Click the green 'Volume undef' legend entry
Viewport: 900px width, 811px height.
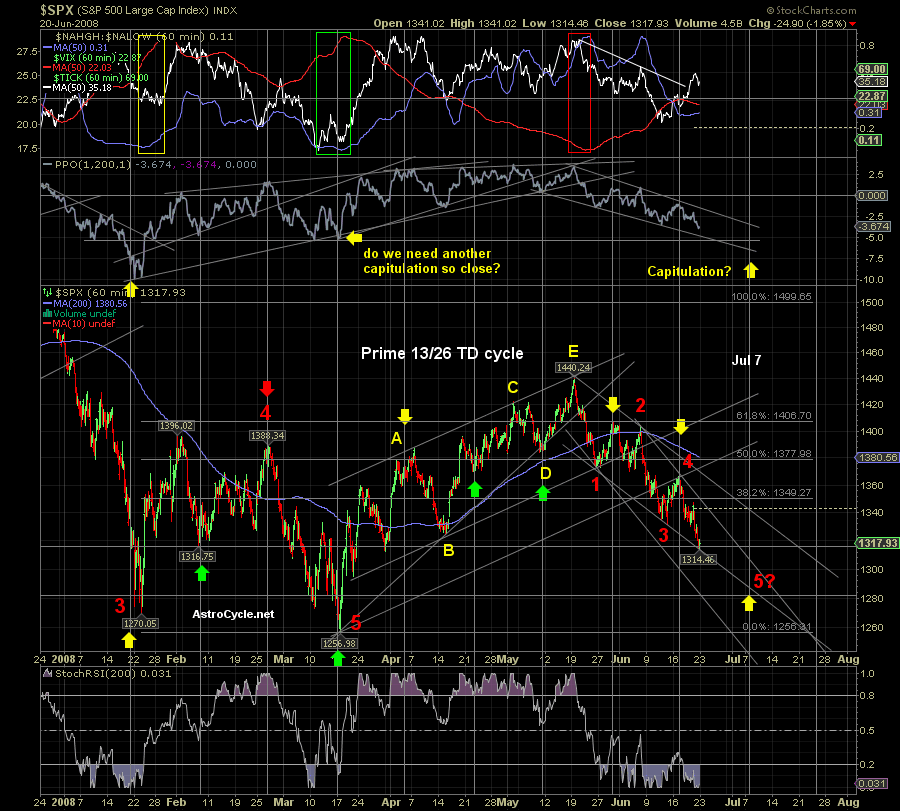click(x=79, y=314)
